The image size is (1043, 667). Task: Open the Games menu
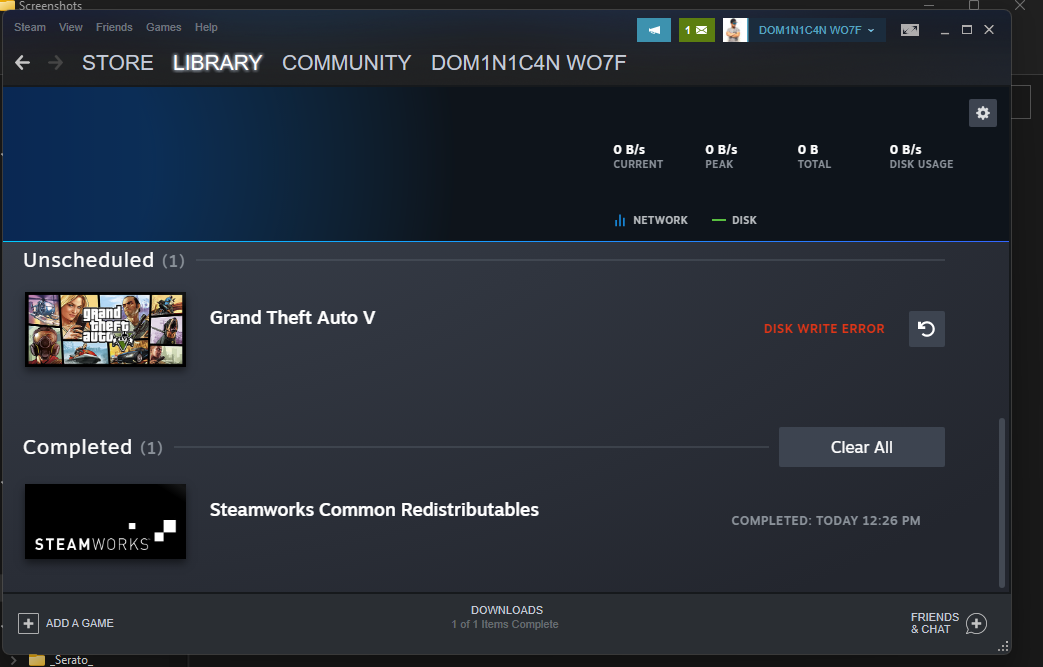(164, 27)
